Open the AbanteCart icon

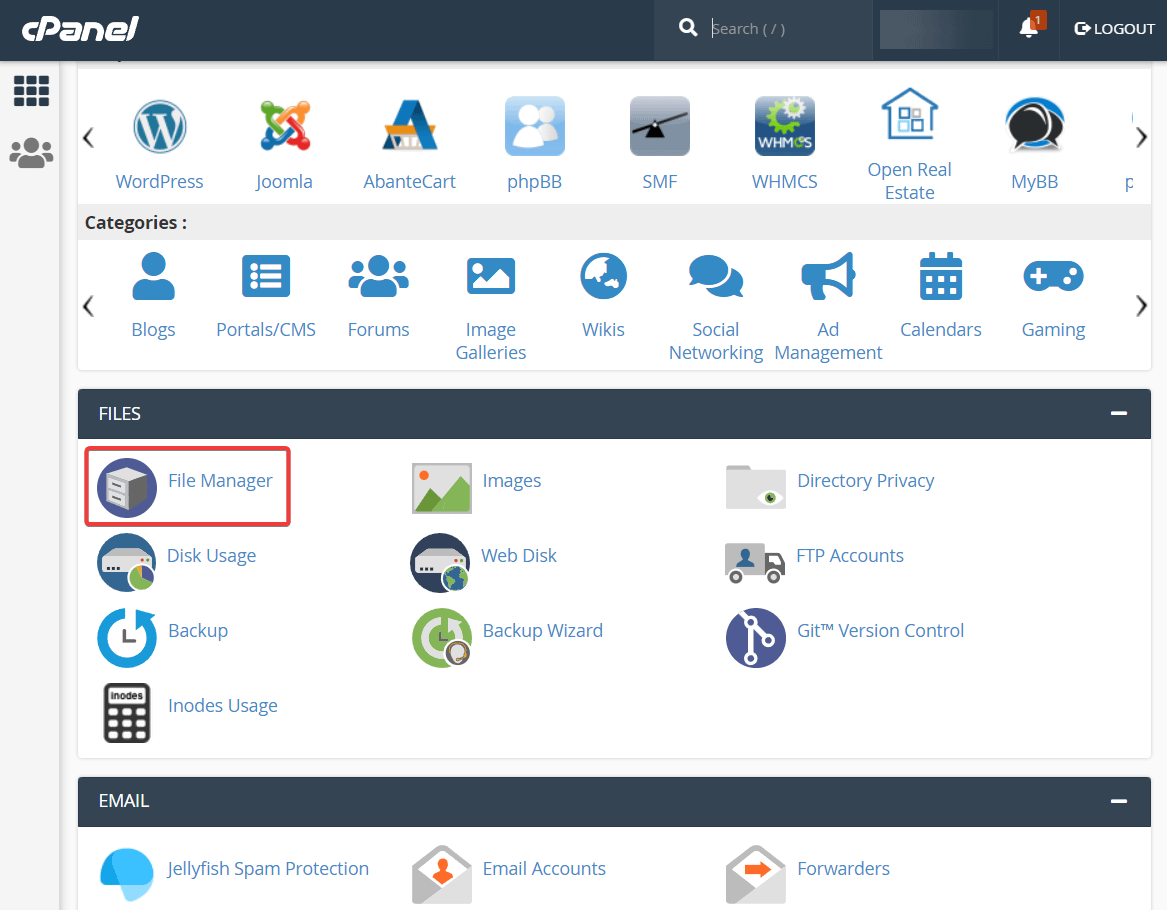click(x=409, y=126)
